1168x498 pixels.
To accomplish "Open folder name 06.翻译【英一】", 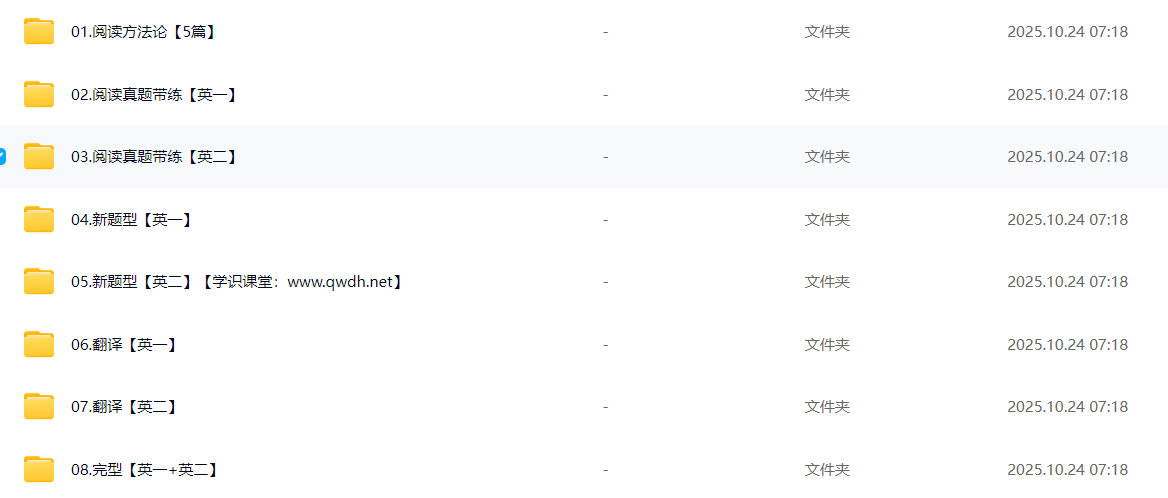I will coord(124,345).
